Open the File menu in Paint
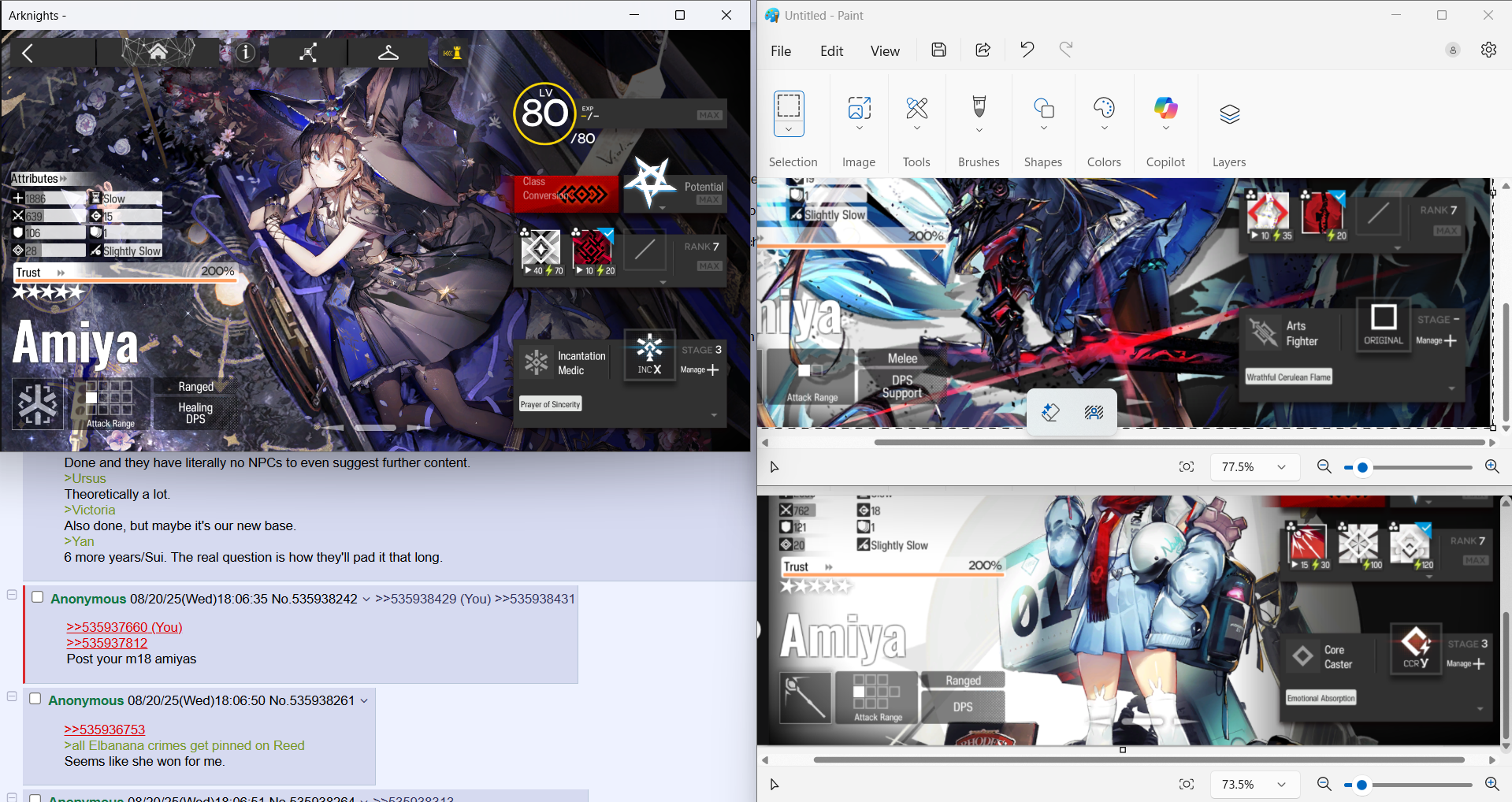This screenshot has height=802, width=1512. click(x=781, y=51)
